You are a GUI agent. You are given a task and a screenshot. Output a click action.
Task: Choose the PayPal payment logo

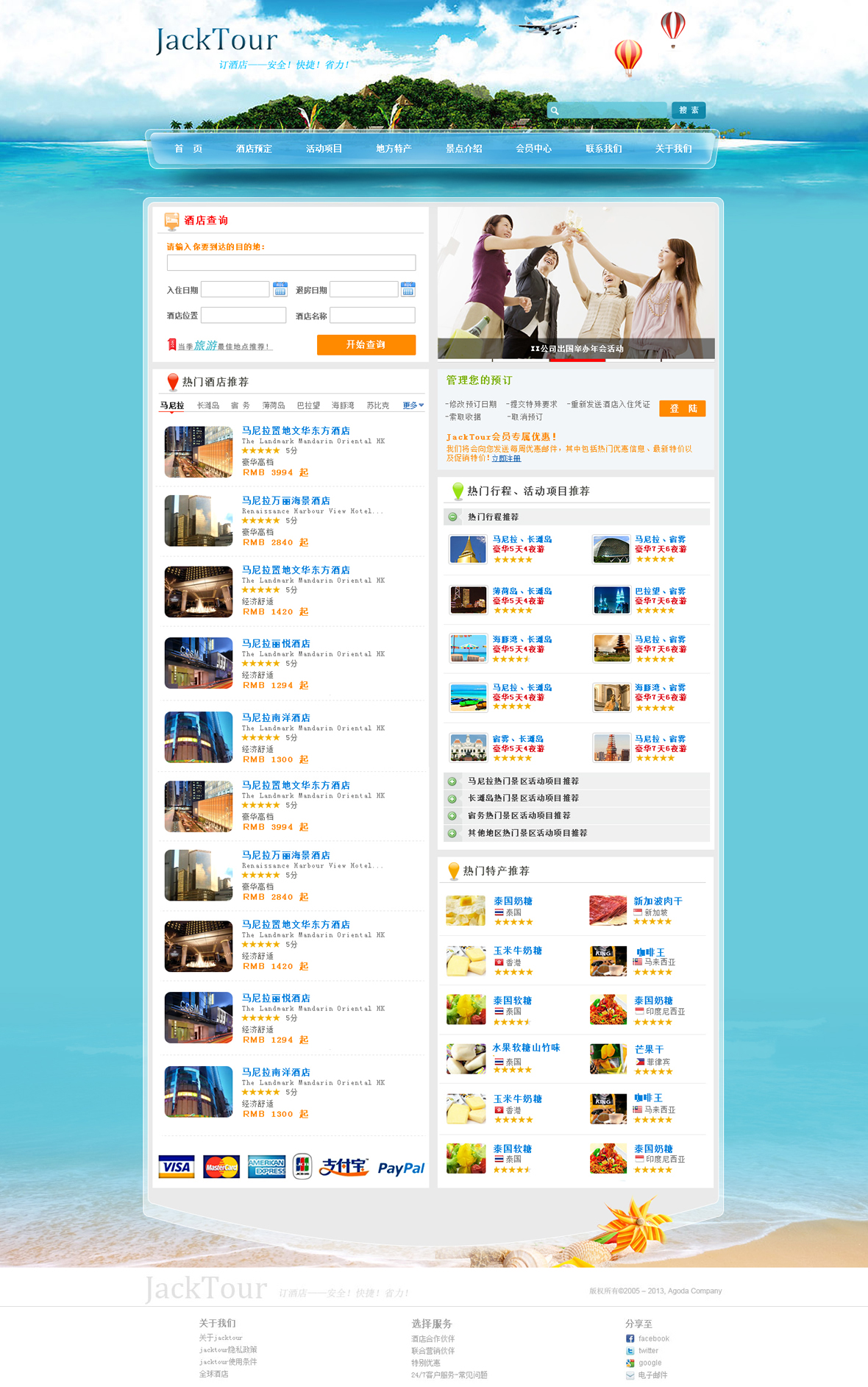click(401, 1168)
